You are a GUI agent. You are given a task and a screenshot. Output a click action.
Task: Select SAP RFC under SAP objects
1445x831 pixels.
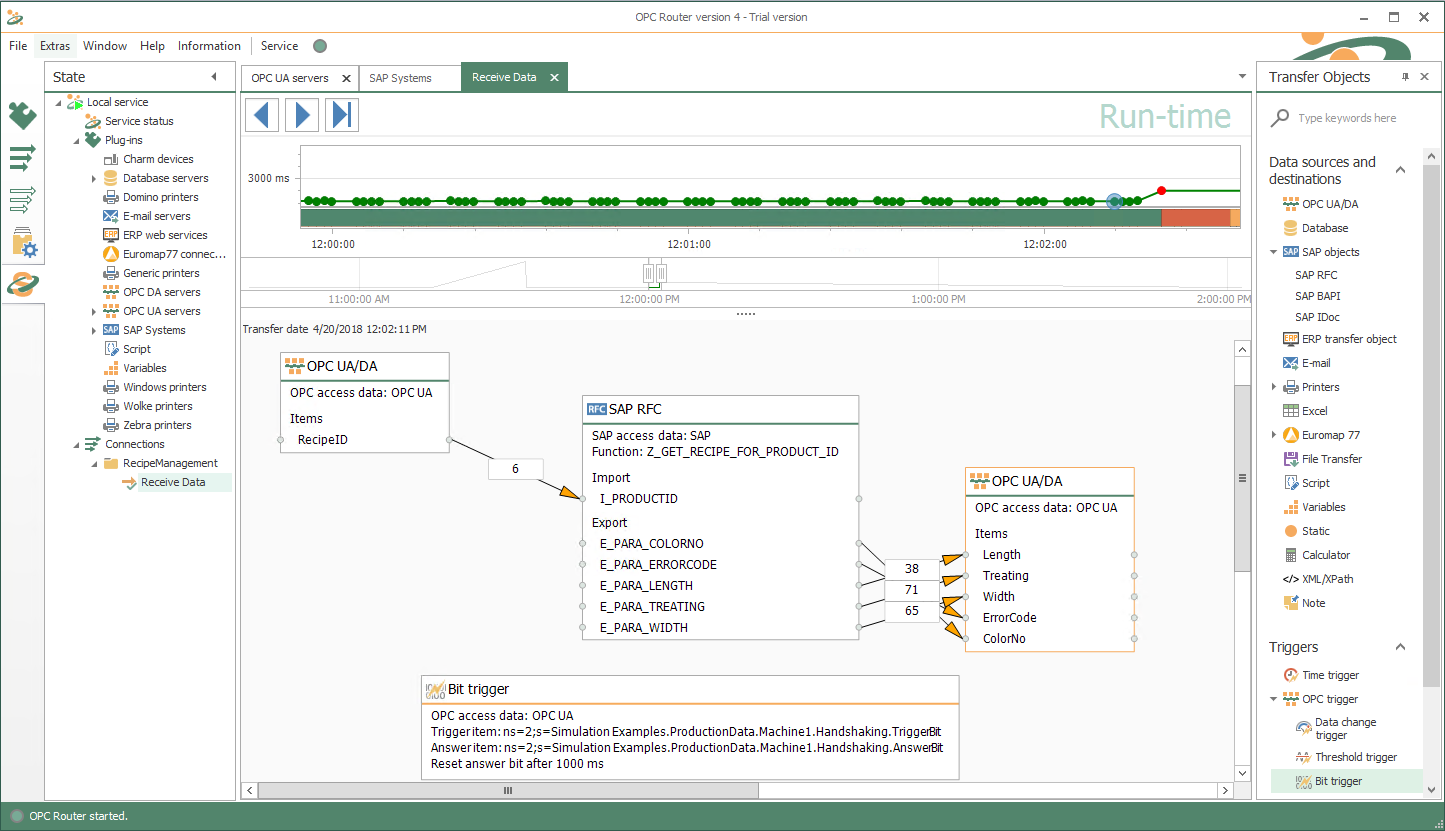click(1316, 275)
